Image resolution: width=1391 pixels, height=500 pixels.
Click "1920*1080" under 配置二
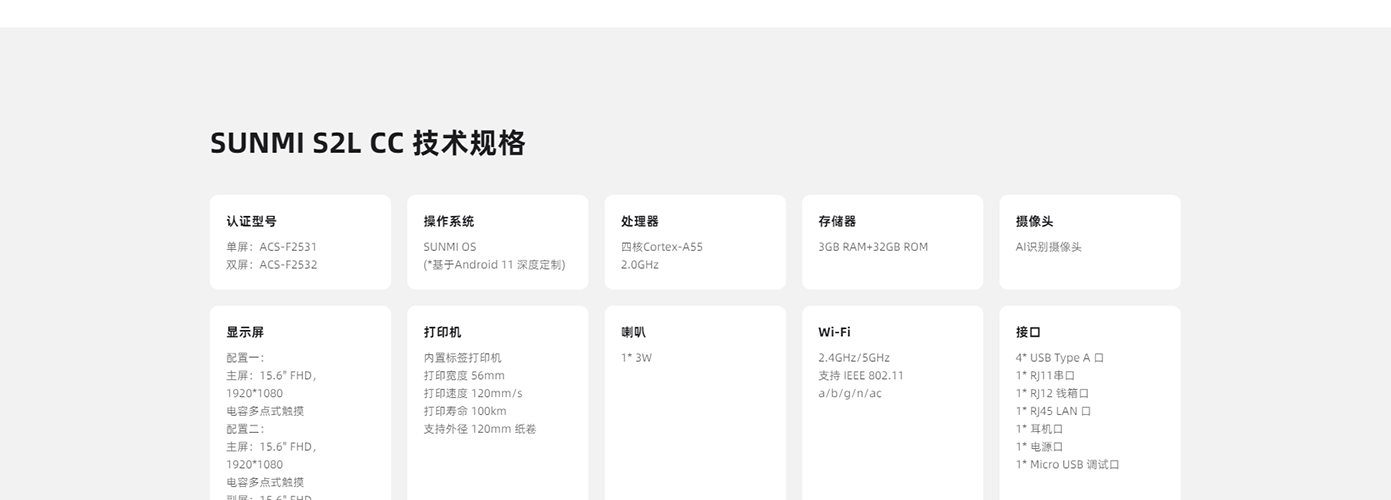click(254, 464)
